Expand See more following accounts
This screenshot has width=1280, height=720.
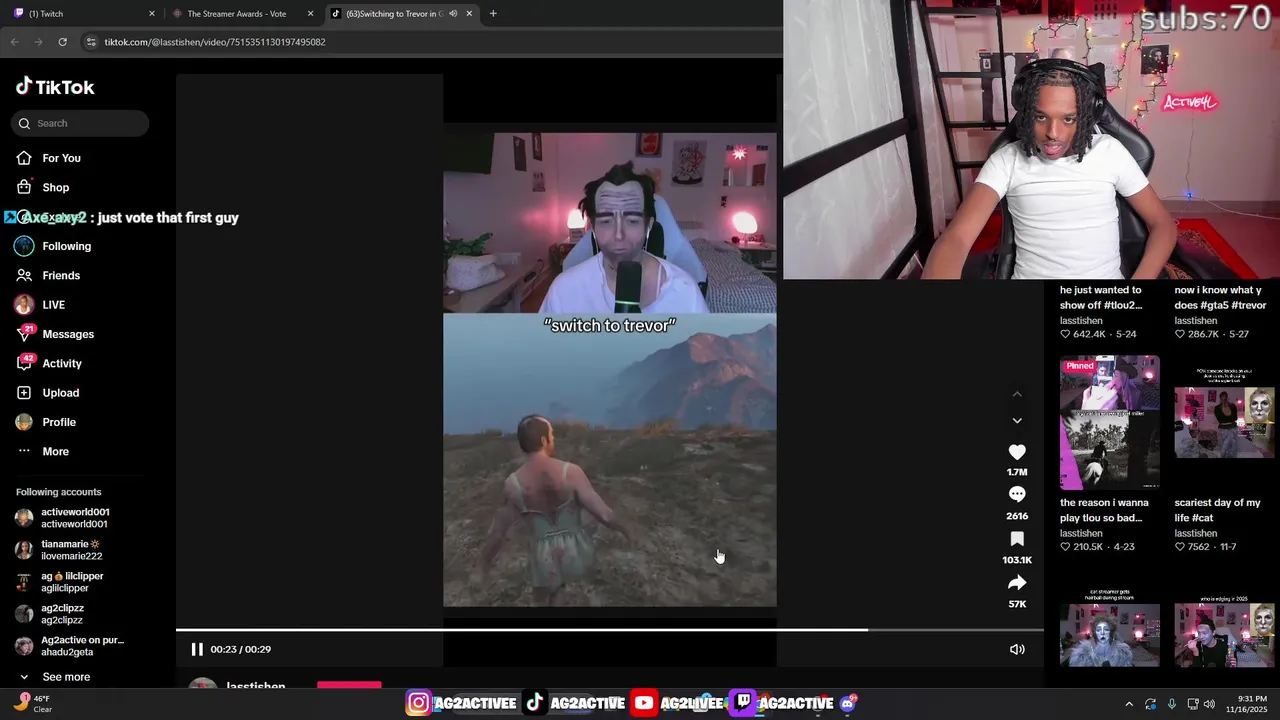(x=54, y=677)
